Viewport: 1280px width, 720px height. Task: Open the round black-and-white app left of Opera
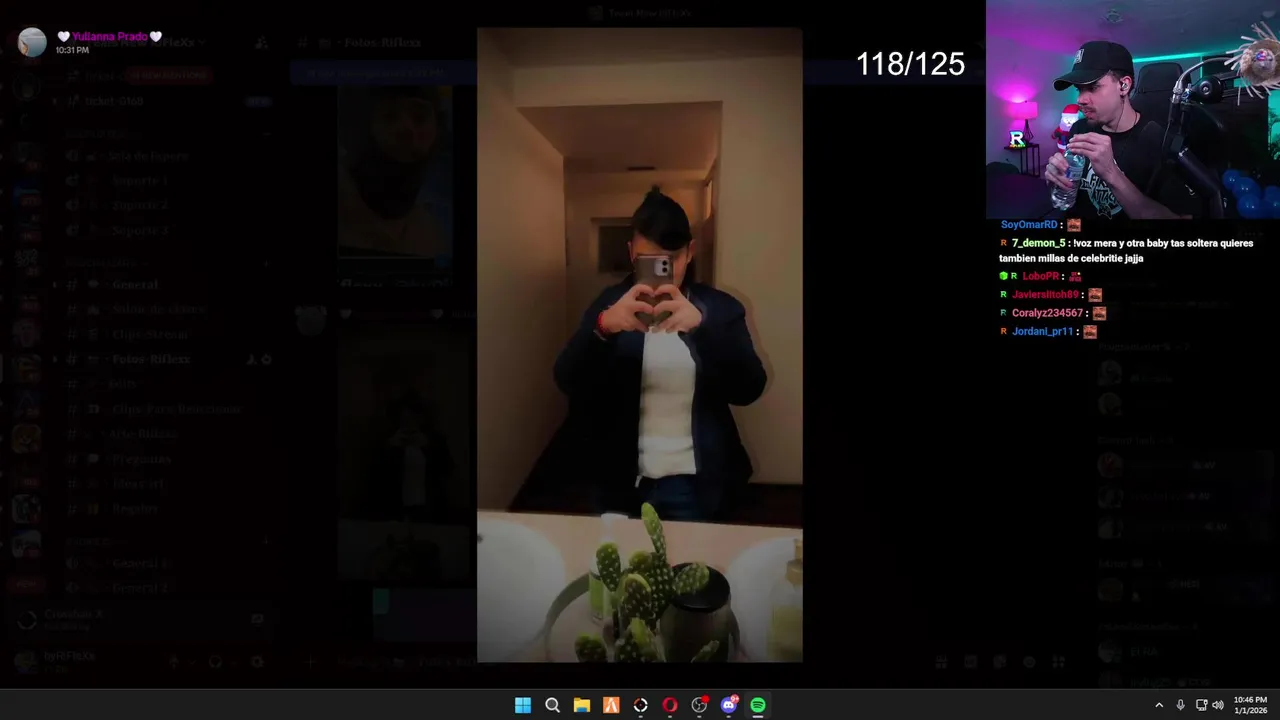click(641, 705)
